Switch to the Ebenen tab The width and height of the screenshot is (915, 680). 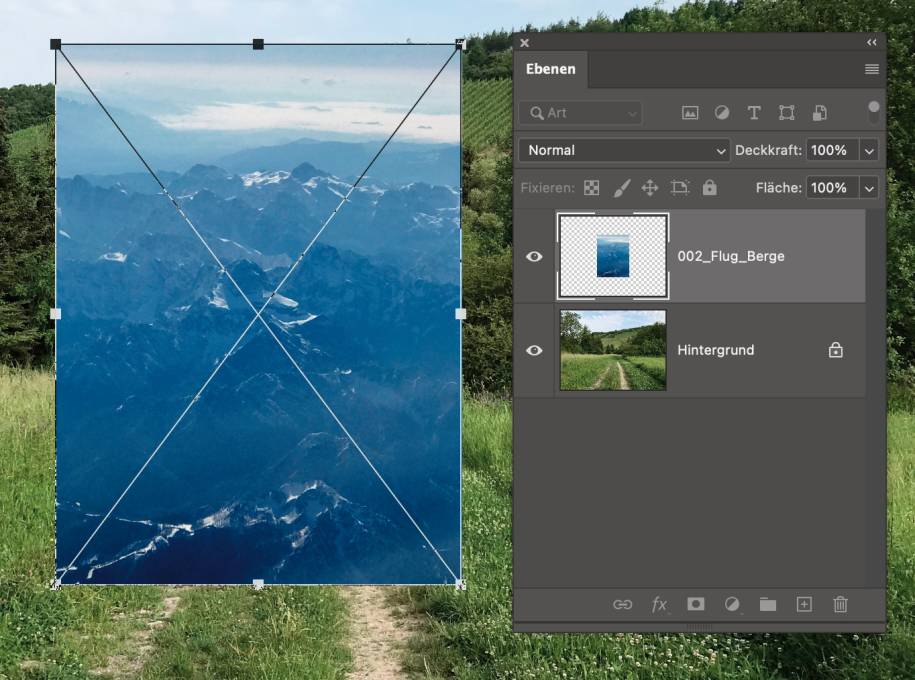pos(550,69)
